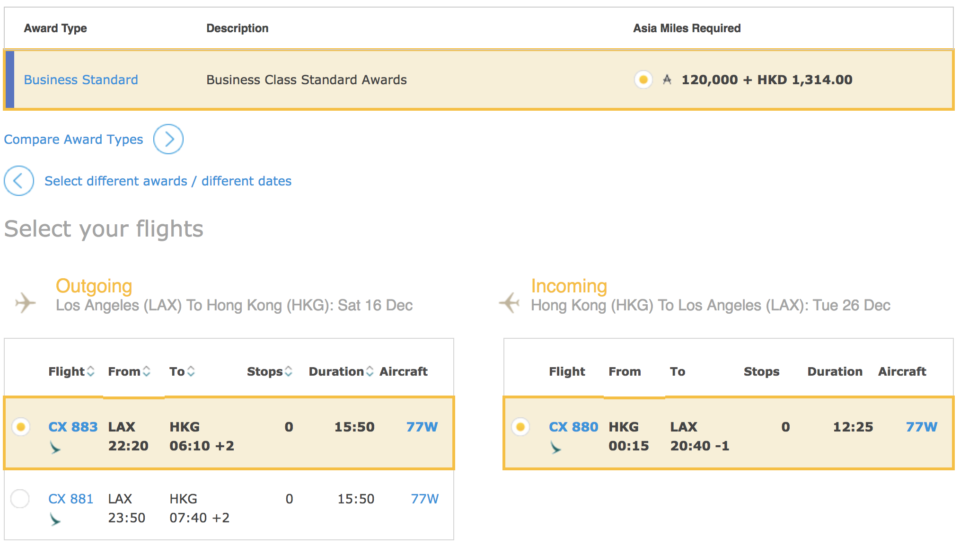Open Select different awards / different dates
The height and width of the screenshot is (546, 960).
pos(168,181)
